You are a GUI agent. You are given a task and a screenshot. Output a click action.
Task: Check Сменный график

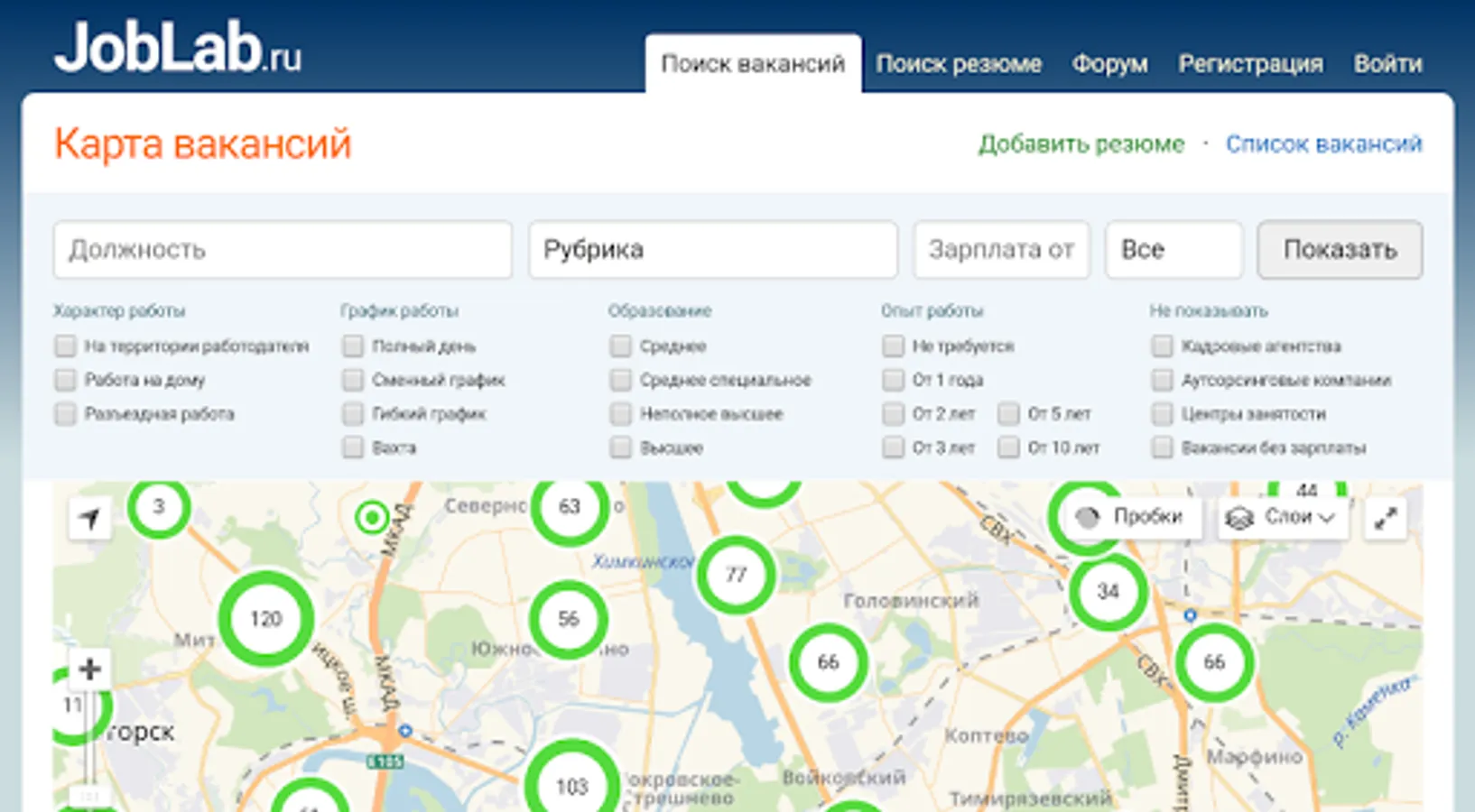pyautogui.click(x=353, y=380)
